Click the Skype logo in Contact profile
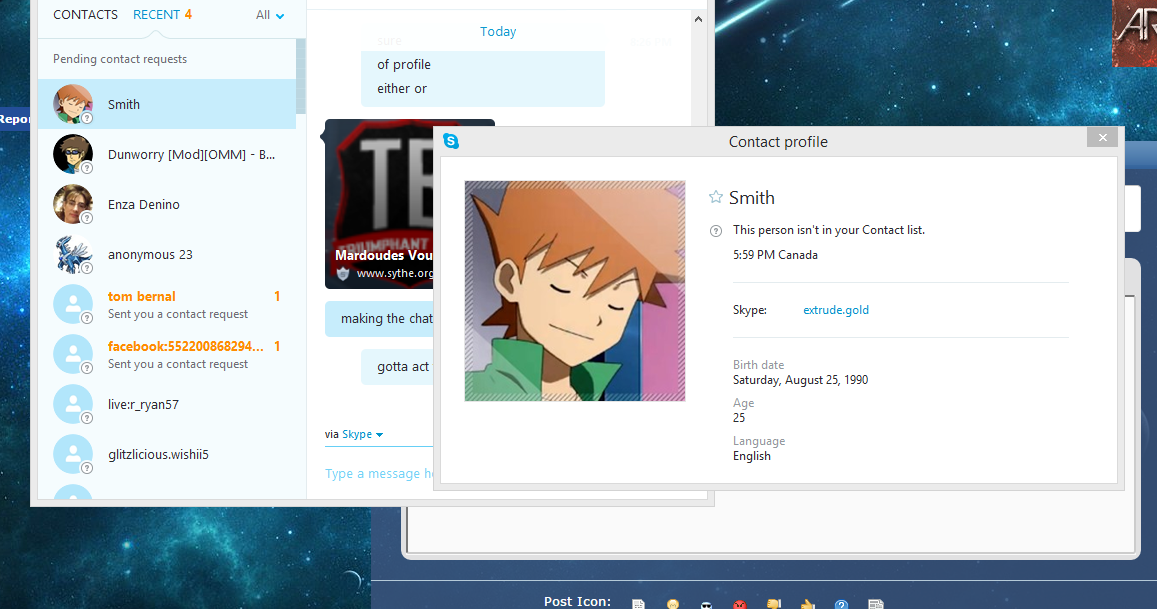Image resolution: width=1157 pixels, height=609 pixels. (x=451, y=141)
